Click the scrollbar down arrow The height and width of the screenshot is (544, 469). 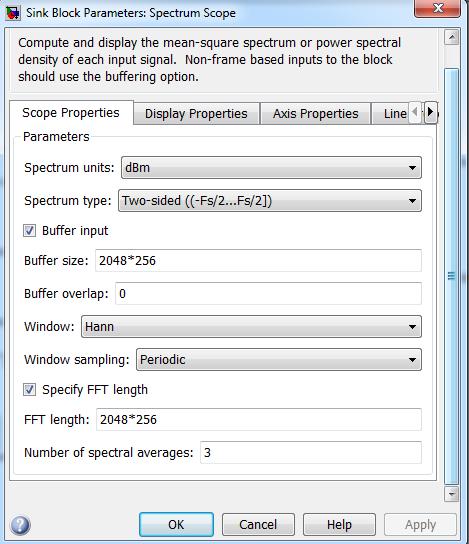pos(452,493)
